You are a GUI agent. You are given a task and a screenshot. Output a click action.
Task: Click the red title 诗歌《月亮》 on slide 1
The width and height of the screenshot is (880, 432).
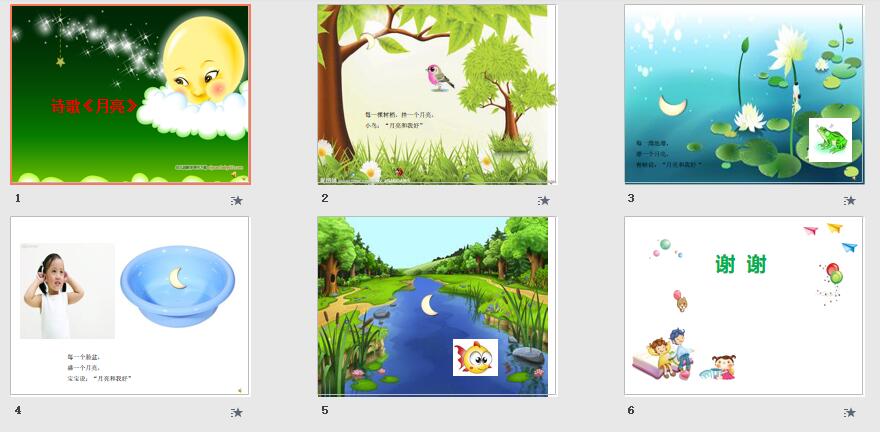point(94,105)
